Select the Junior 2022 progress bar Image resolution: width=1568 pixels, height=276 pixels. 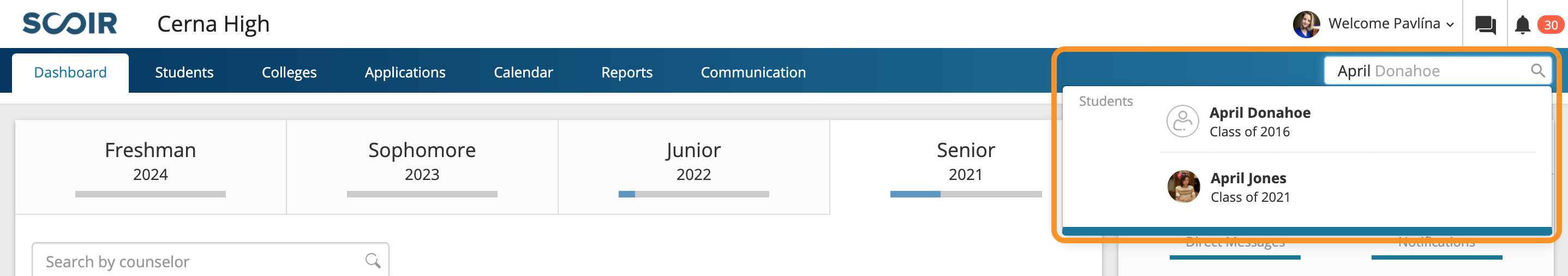pyautogui.click(x=693, y=195)
